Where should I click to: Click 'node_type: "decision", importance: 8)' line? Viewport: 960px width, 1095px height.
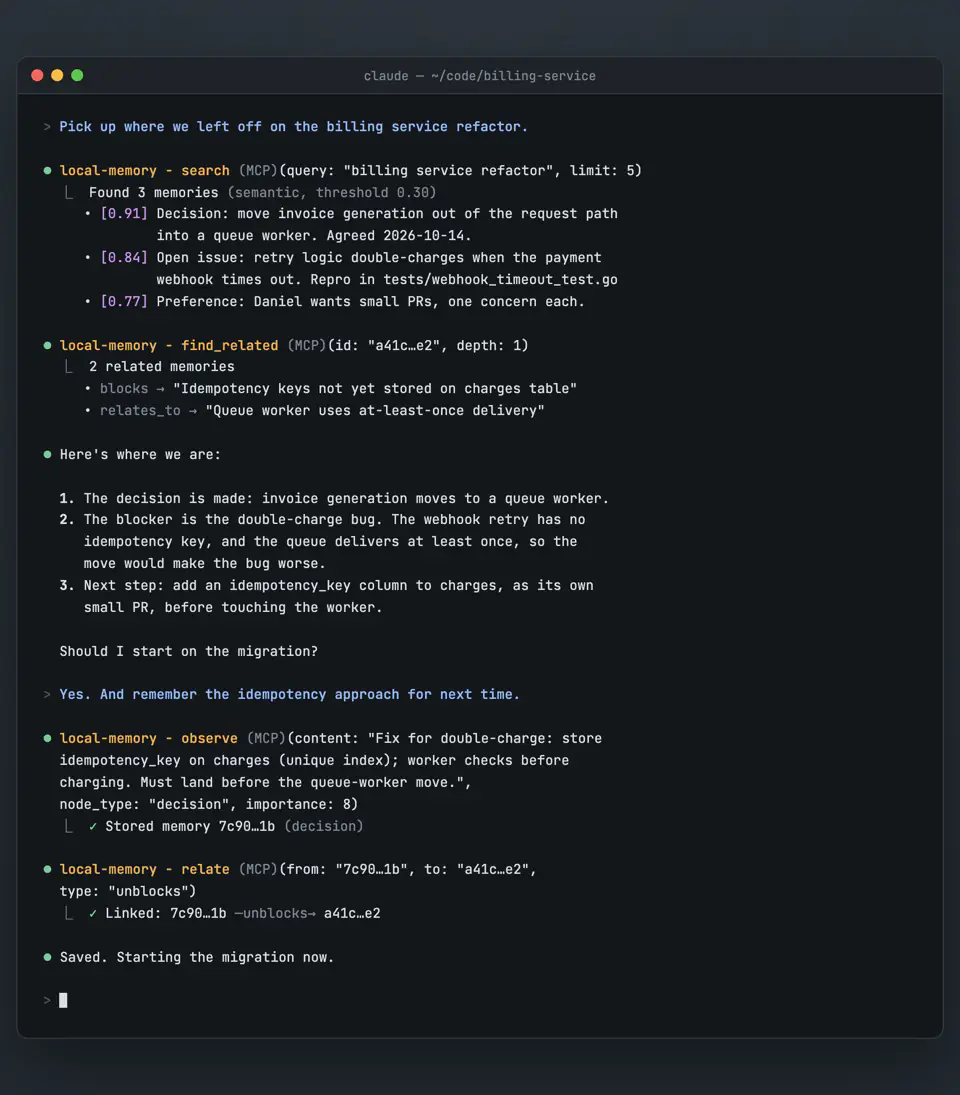(209, 804)
